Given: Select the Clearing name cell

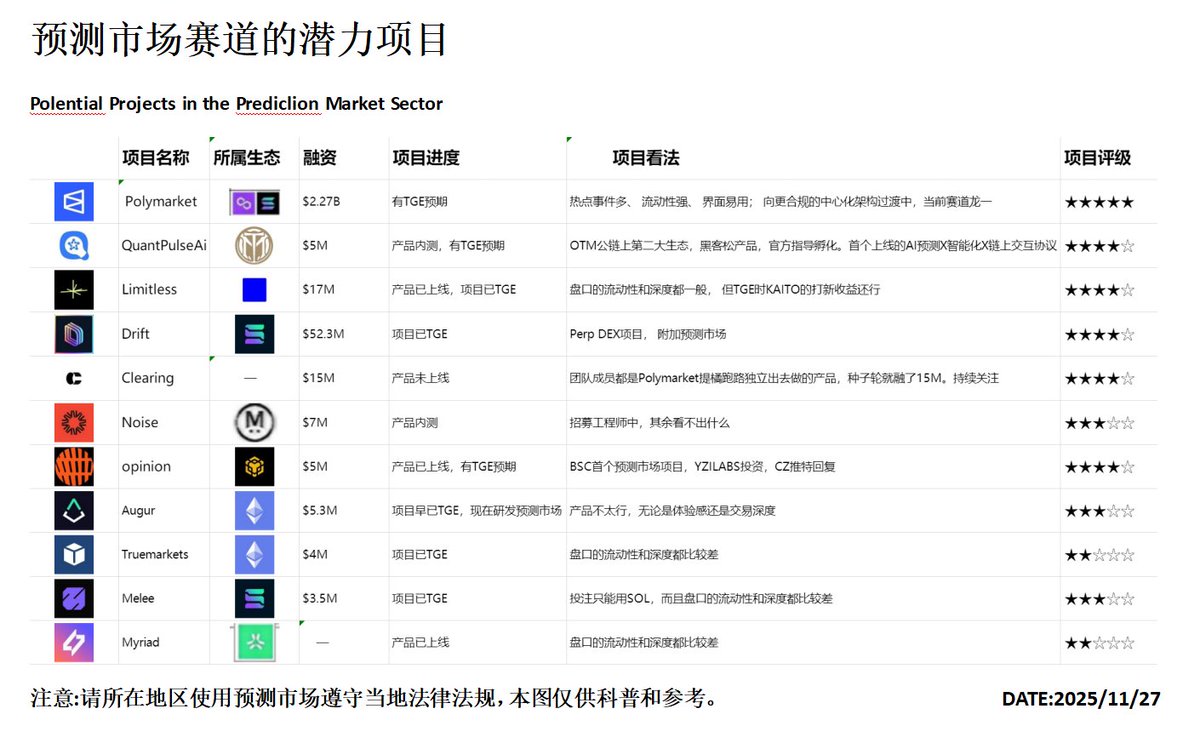Looking at the screenshot, I should pyautogui.click(x=163, y=378).
